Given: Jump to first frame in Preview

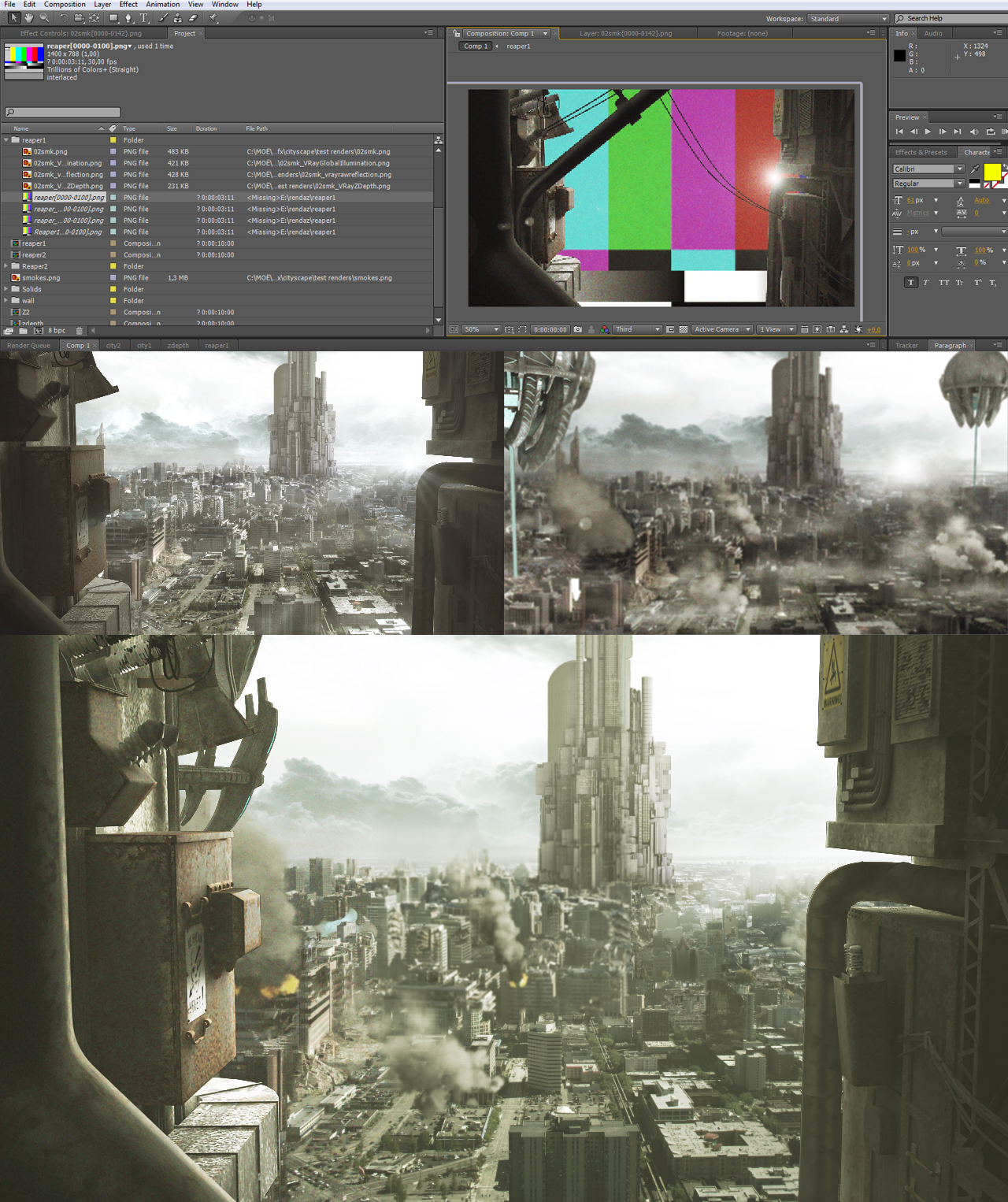Looking at the screenshot, I should [899, 132].
